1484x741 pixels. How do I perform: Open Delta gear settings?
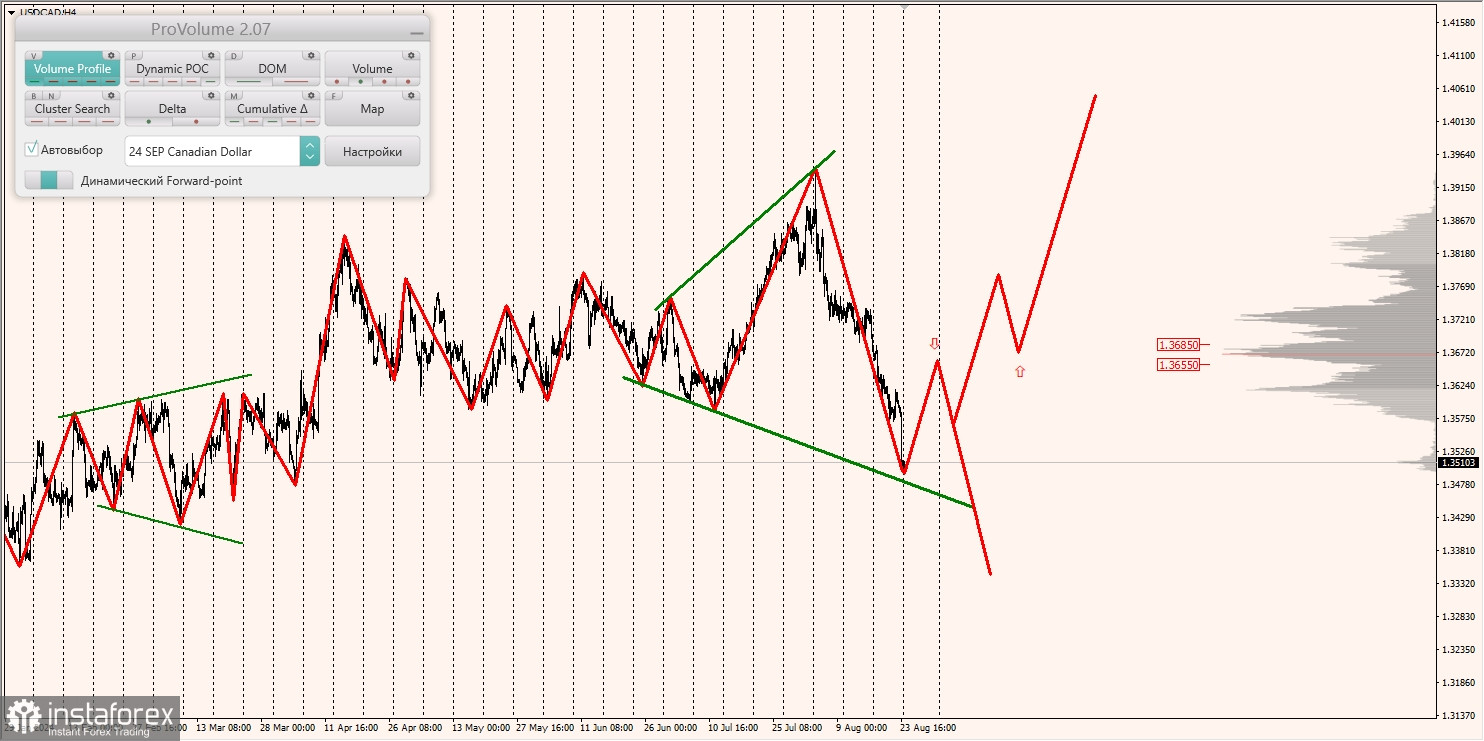211,96
